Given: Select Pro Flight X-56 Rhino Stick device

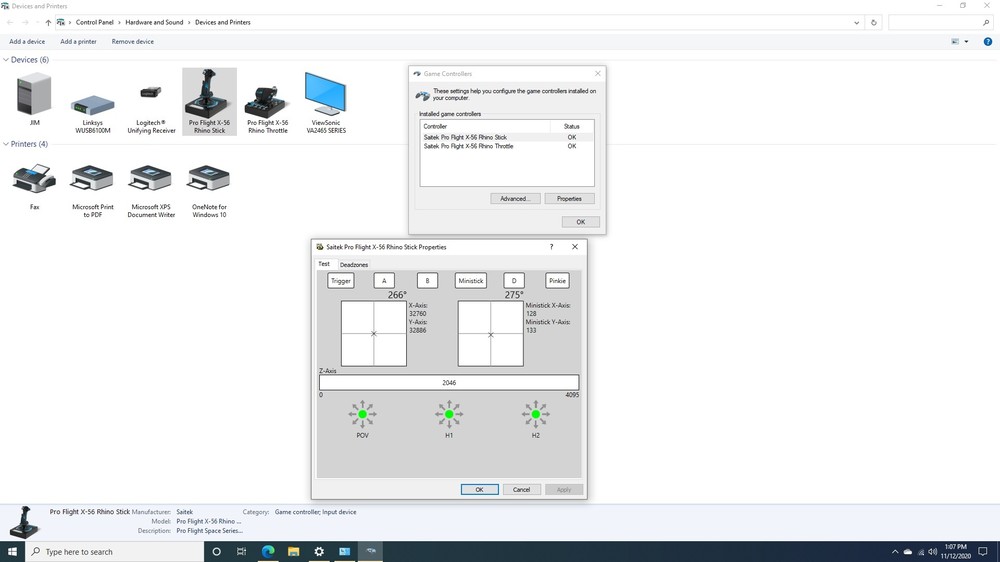Looking at the screenshot, I should coord(209,101).
